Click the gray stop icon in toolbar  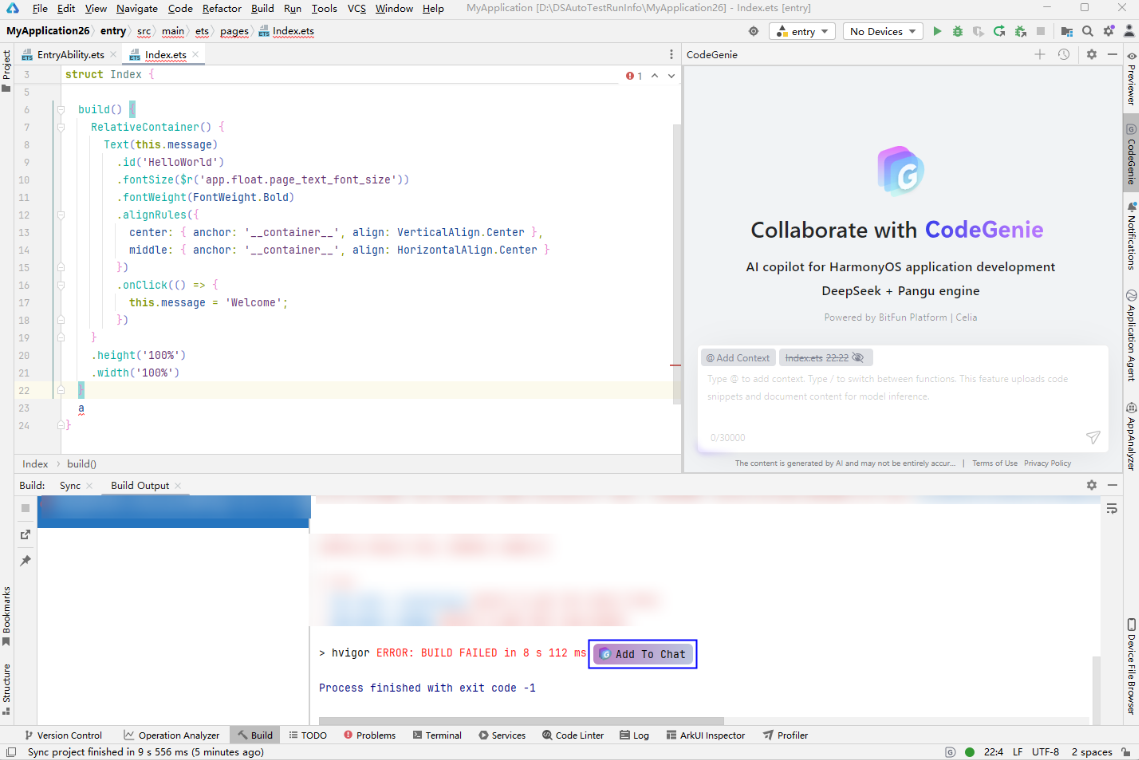pyautogui.click(x=1041, y=31)
